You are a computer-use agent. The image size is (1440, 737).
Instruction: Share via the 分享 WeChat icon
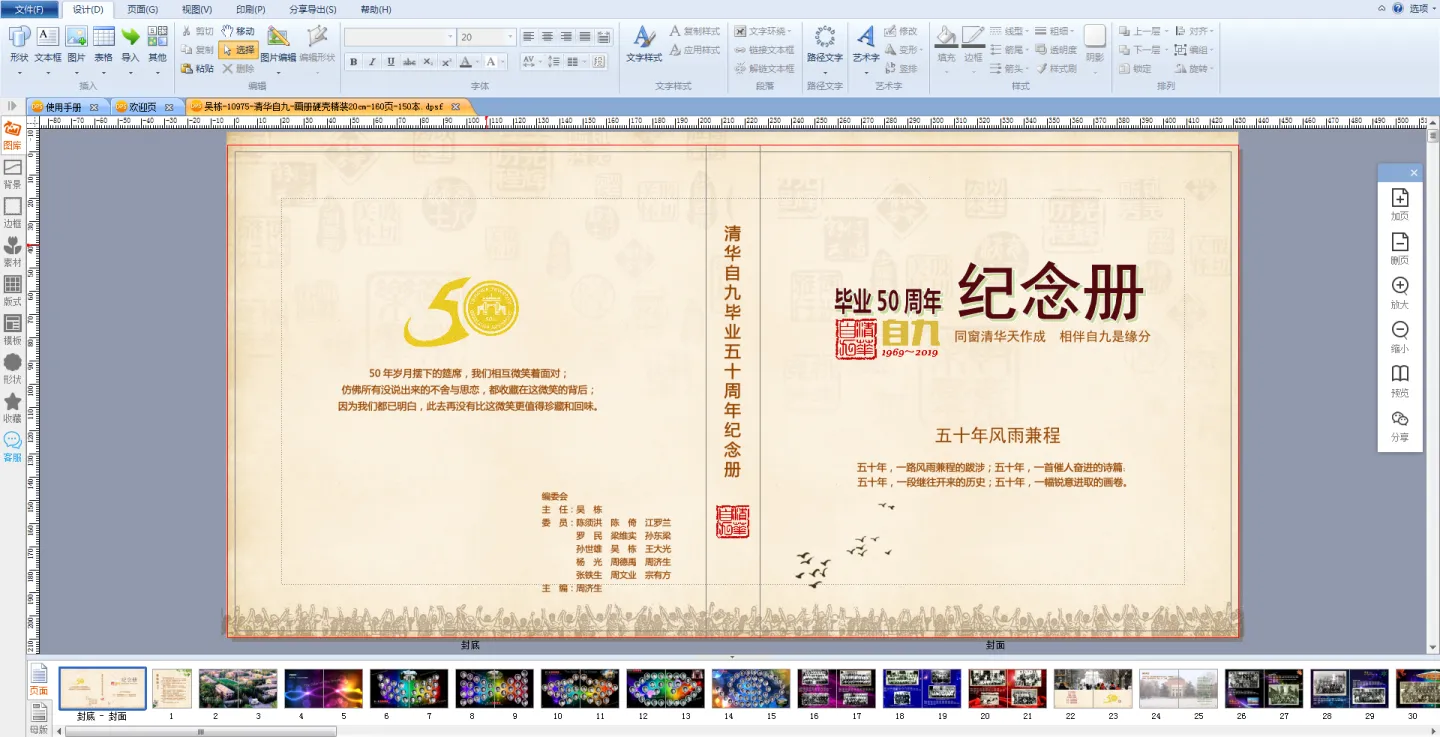[x=1400, y=425]
